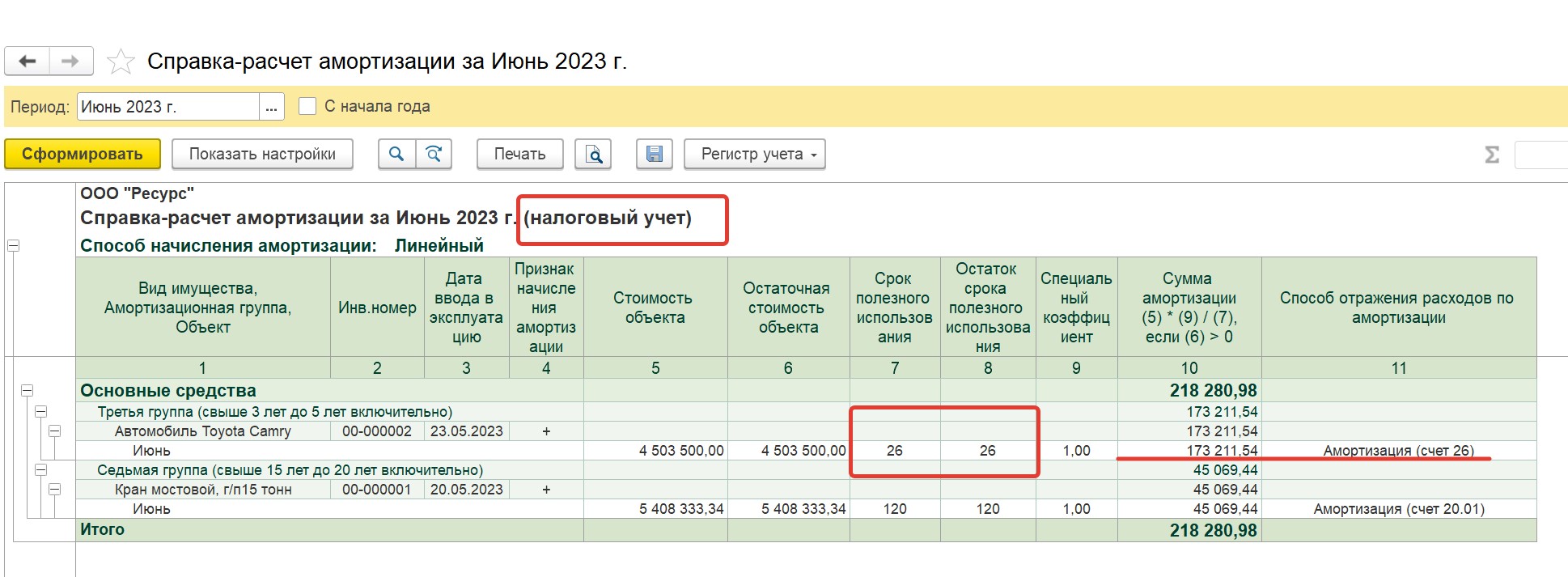Click Показать настройки button
The width and height of the screenshot is (1568, 577).
click(262, 154)
